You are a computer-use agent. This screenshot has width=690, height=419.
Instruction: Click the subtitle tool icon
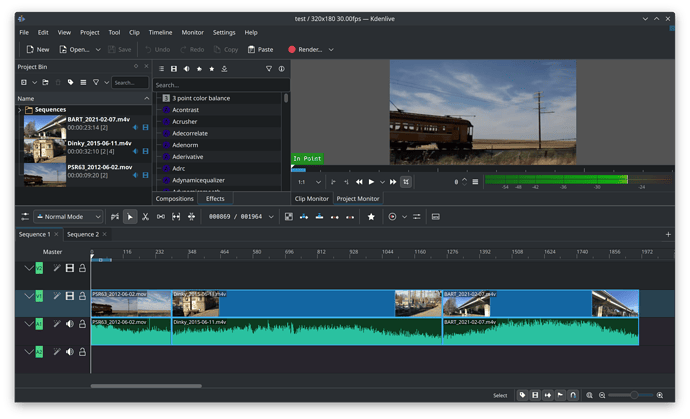click(436, 217)
